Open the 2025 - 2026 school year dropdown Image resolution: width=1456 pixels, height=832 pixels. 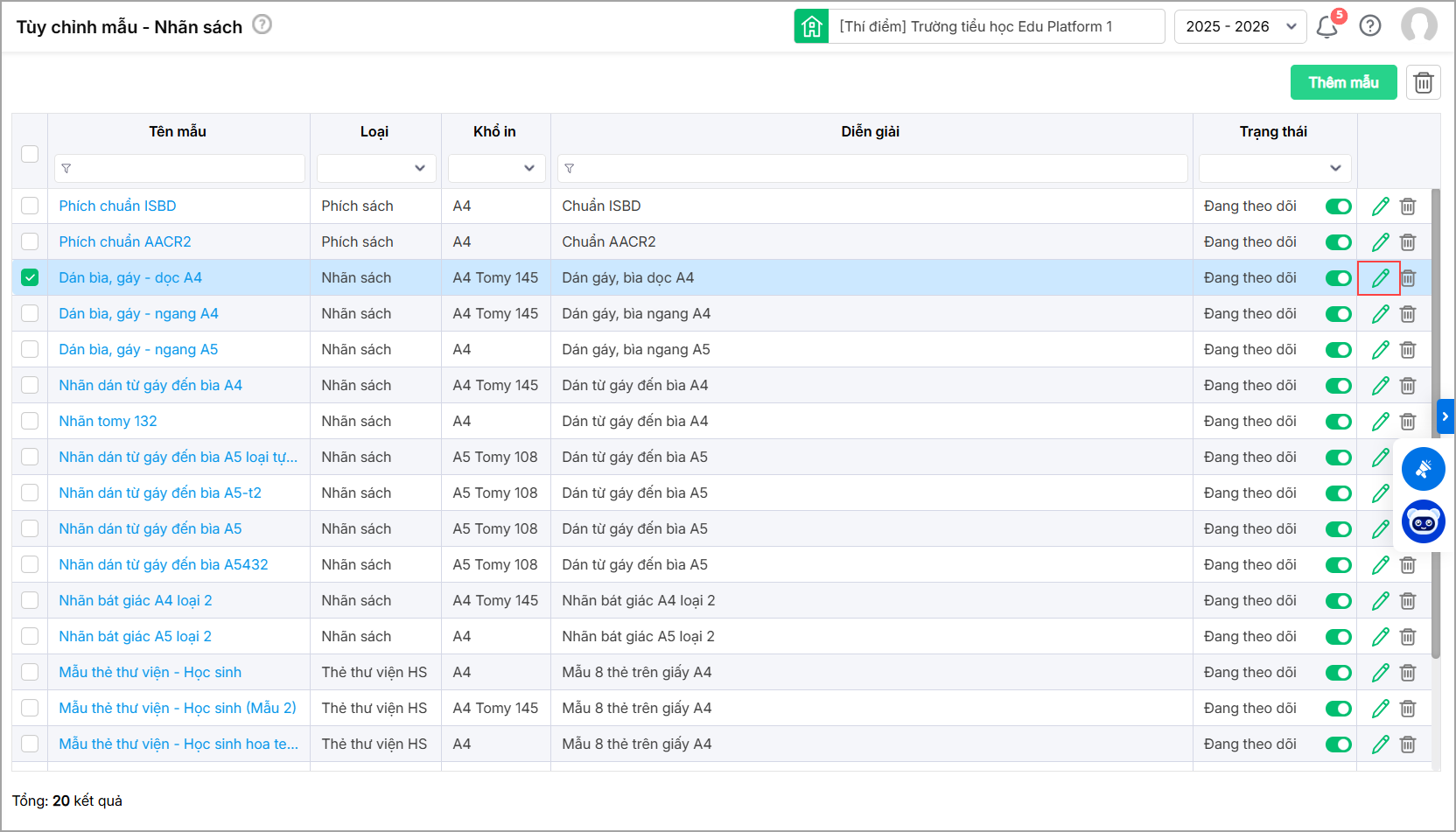1240,26
